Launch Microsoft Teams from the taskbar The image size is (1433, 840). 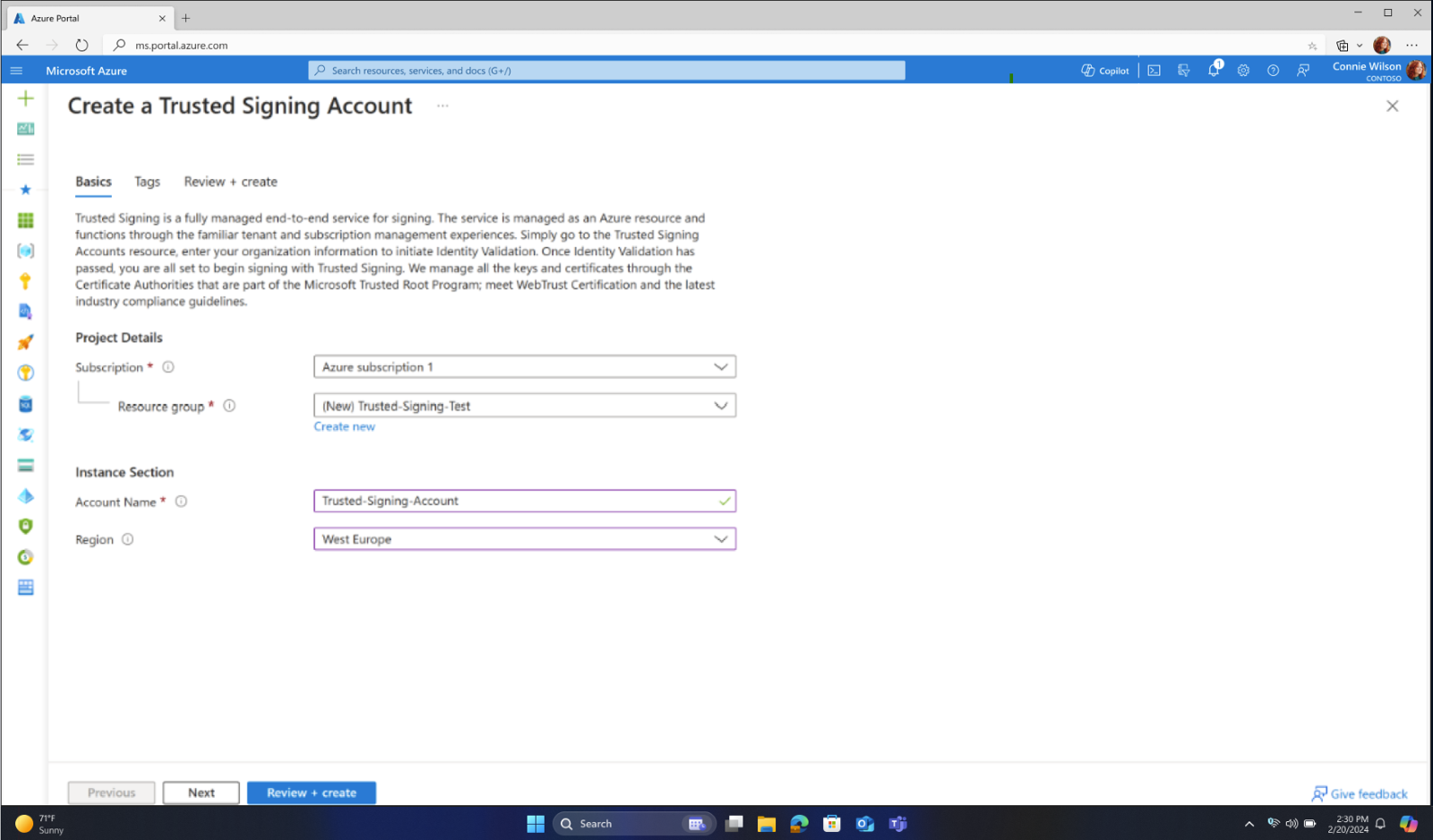(897, 823)
